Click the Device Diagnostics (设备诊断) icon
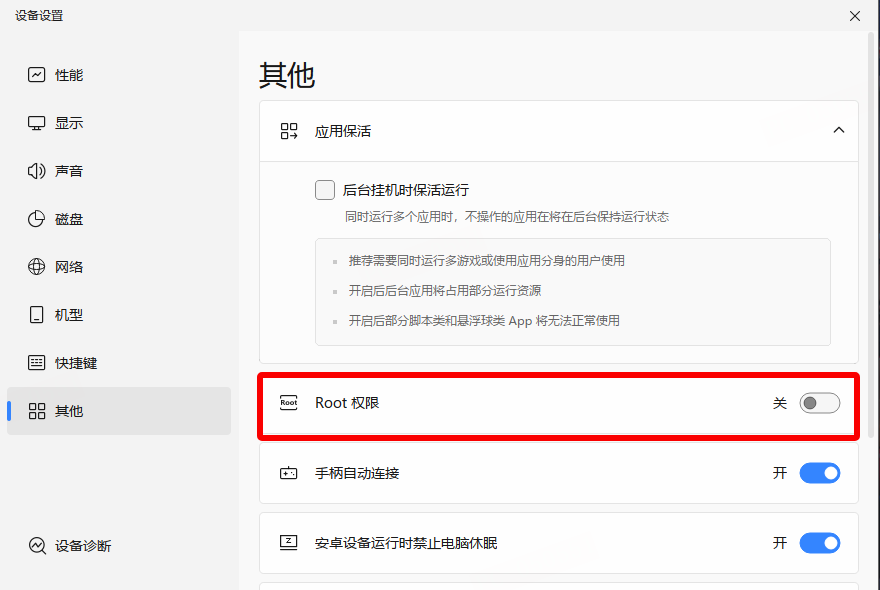 (x=37, y=546)
